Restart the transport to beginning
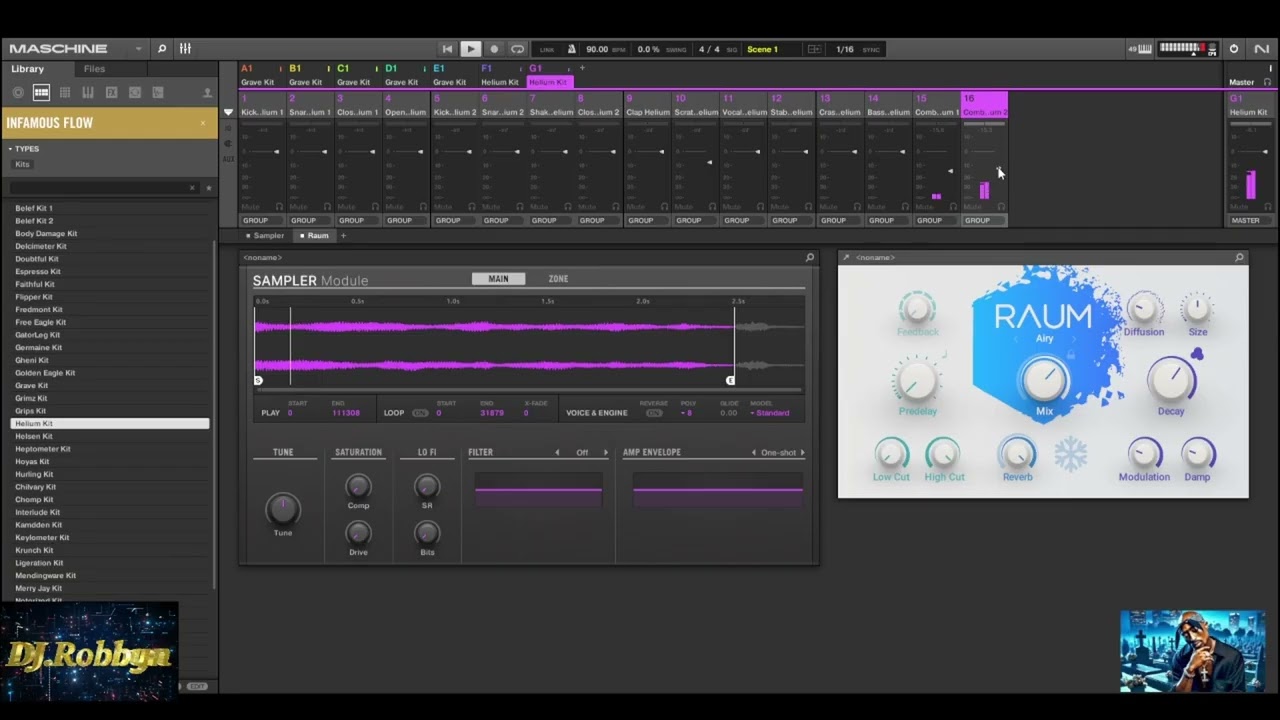 pyautogui.click(x=447, y=49)
